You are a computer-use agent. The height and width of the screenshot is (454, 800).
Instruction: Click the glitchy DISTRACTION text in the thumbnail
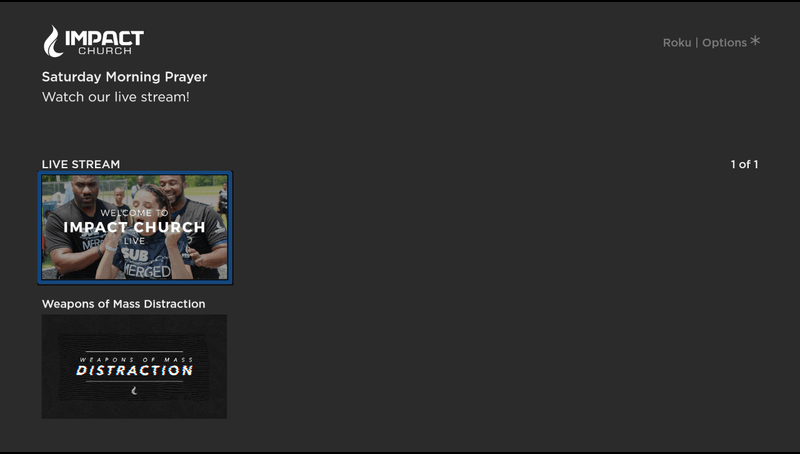(135, 370)
